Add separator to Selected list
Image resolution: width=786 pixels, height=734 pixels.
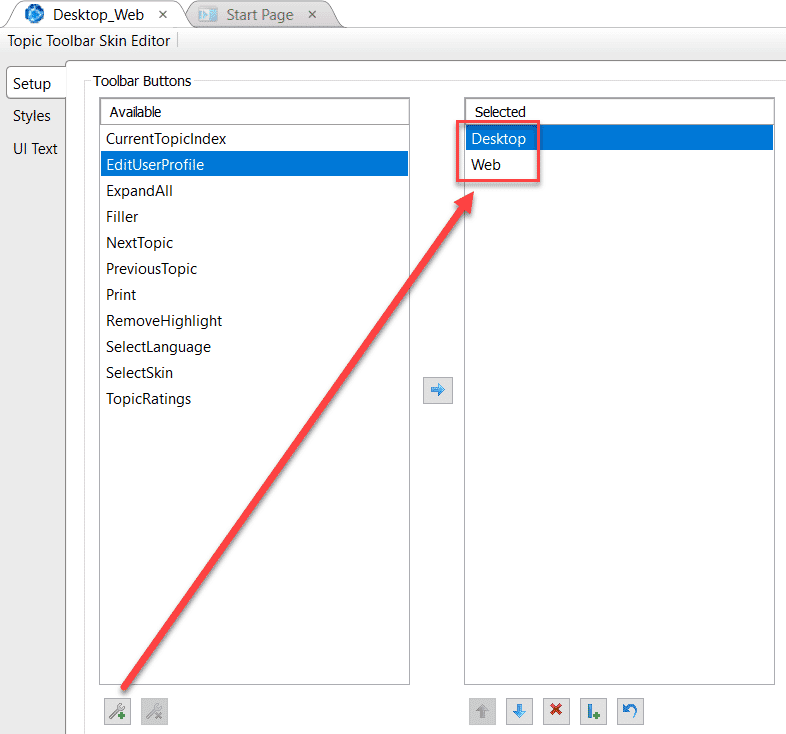pyautogui.click(x=594, y=711)
